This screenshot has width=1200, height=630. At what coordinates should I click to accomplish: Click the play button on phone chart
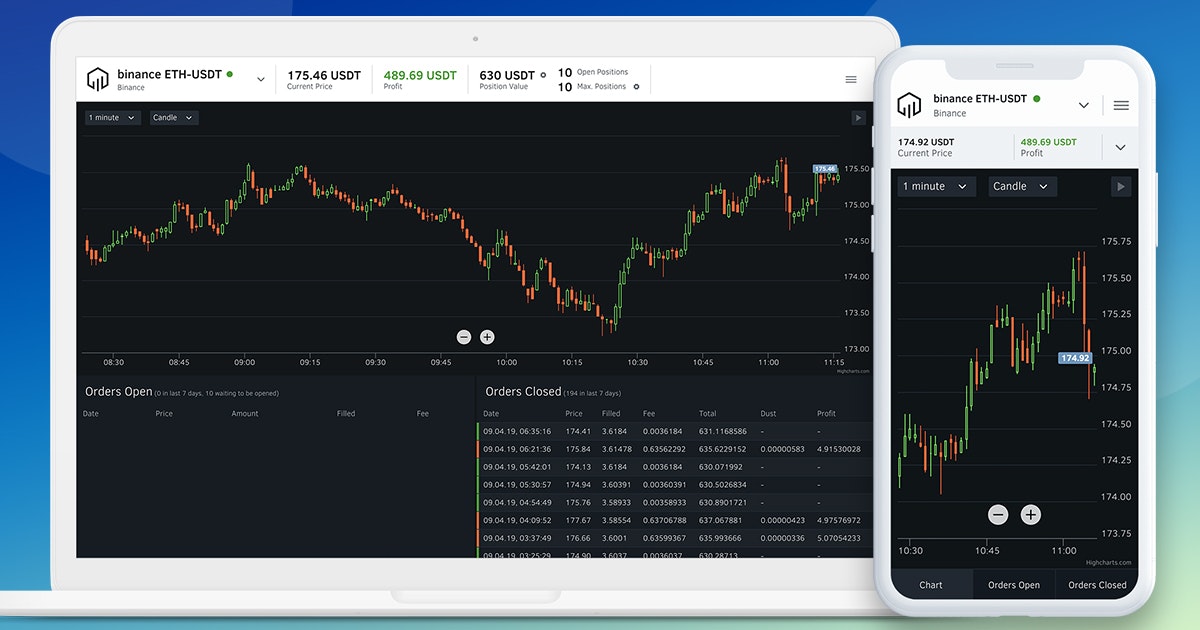[x=1120, y=186]
